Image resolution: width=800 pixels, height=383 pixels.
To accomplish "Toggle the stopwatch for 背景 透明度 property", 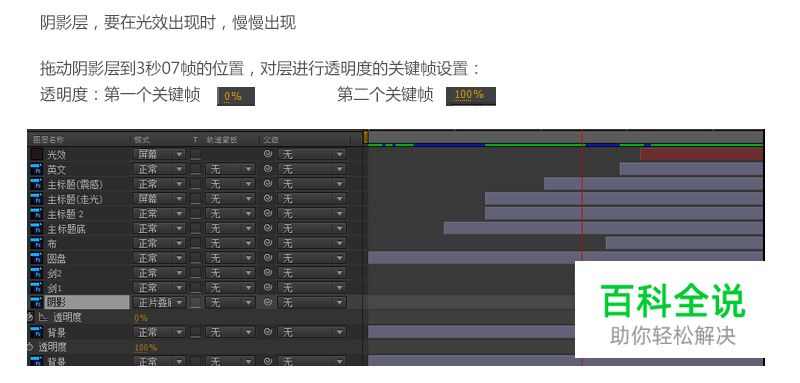I will tap(30, 347).
